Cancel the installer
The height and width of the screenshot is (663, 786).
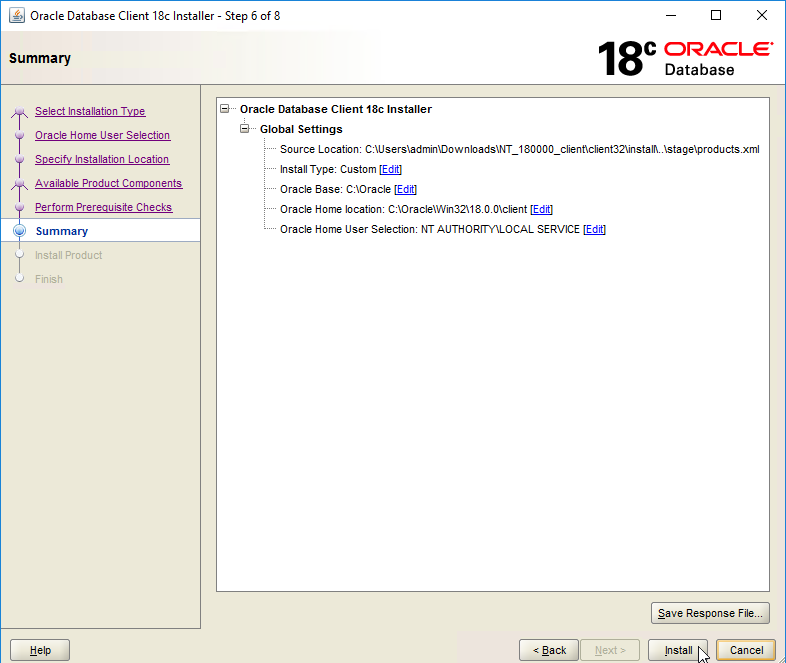click(746, 650)
